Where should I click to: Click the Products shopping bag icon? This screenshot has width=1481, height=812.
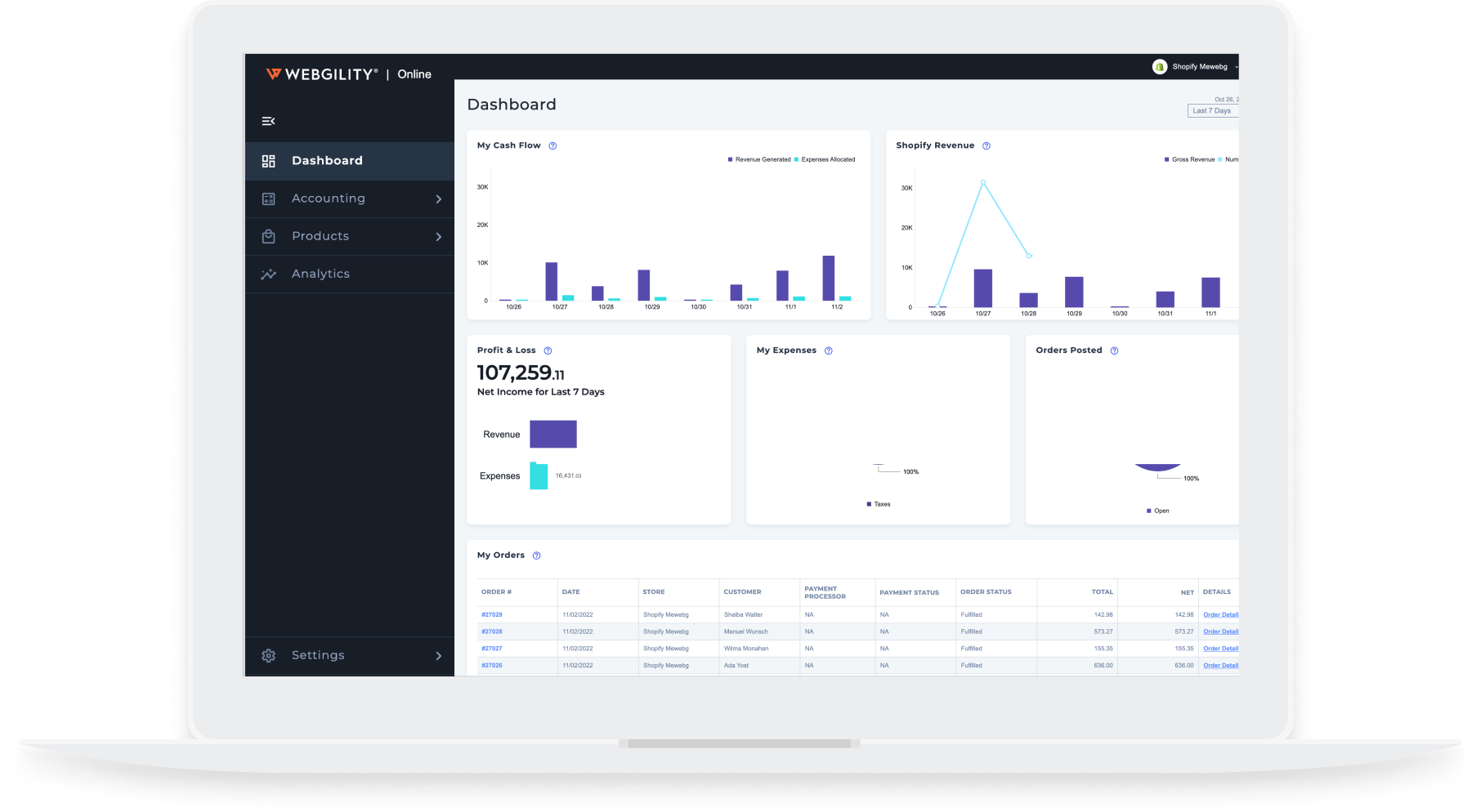(268, 236)
